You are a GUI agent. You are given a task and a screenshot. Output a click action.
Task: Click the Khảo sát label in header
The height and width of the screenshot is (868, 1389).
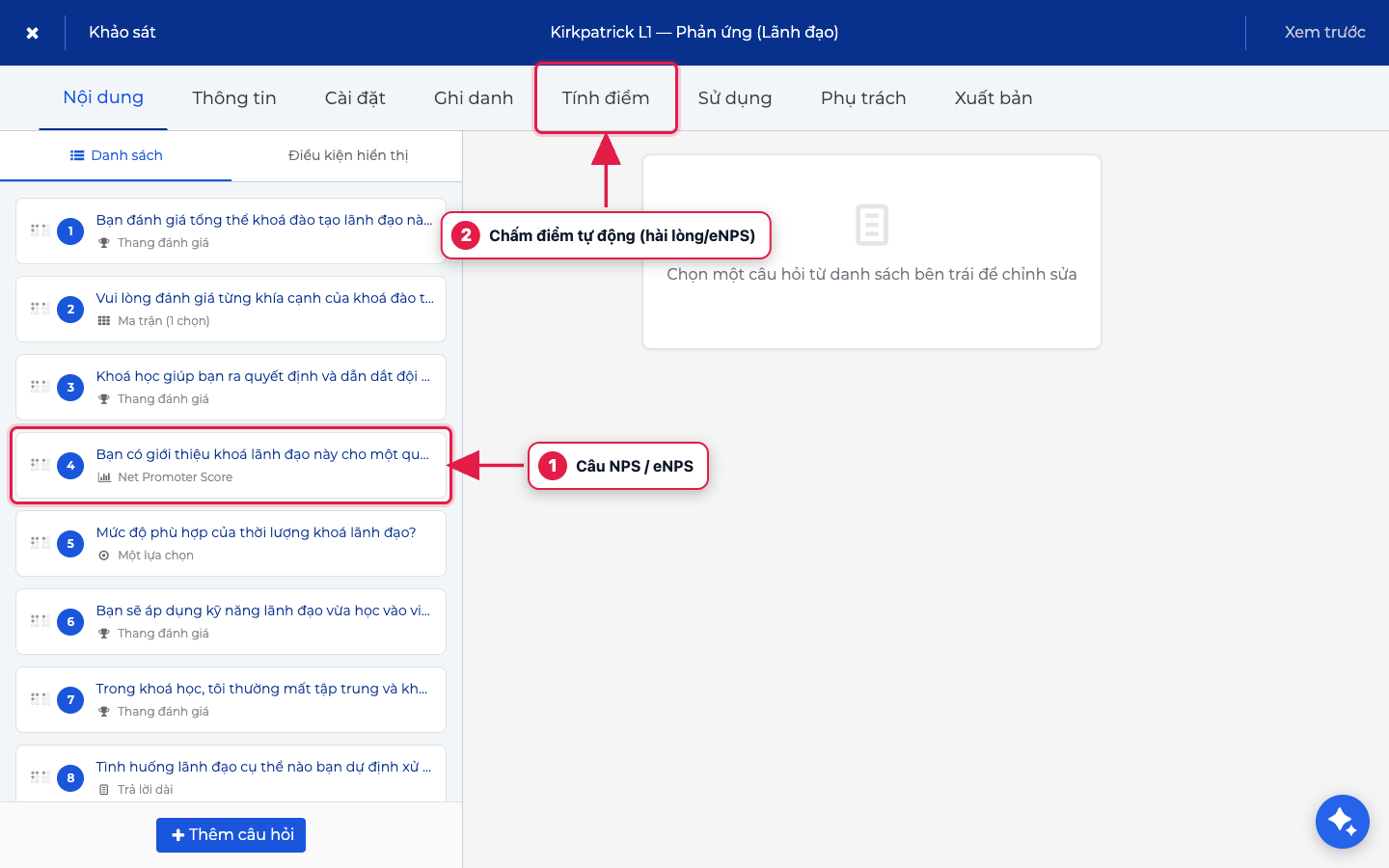tap(123, 32)
